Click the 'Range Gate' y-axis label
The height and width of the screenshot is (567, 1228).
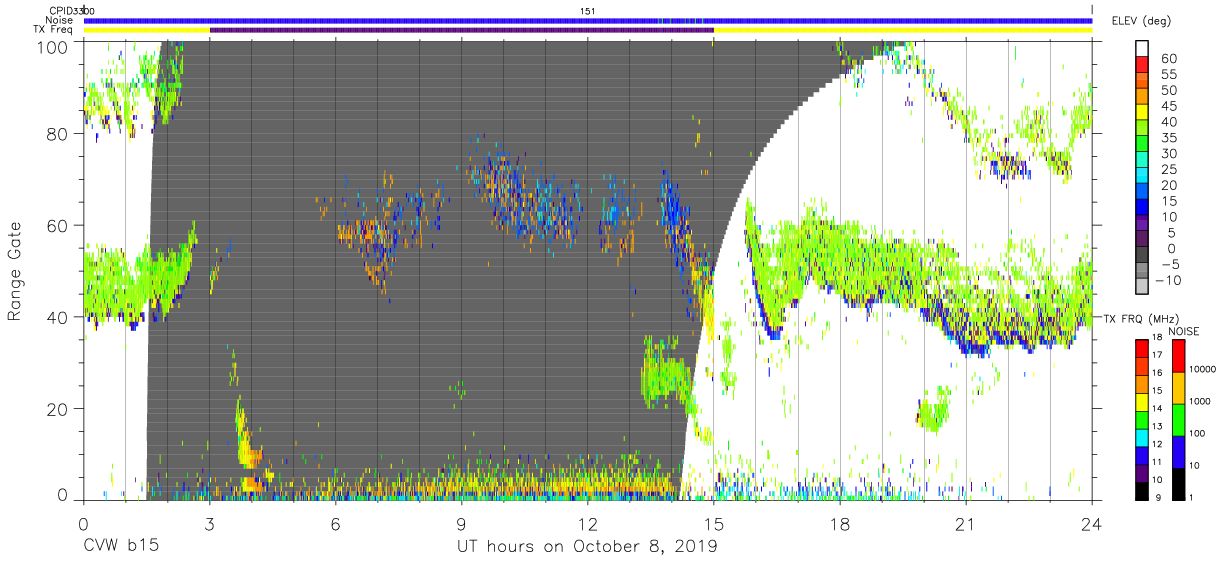tap(15, 272)
